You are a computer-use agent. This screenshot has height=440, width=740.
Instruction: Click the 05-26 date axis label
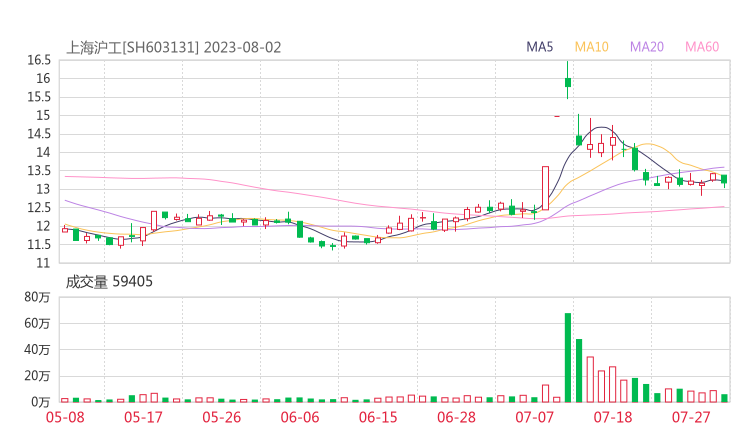[x=222, y=417]
